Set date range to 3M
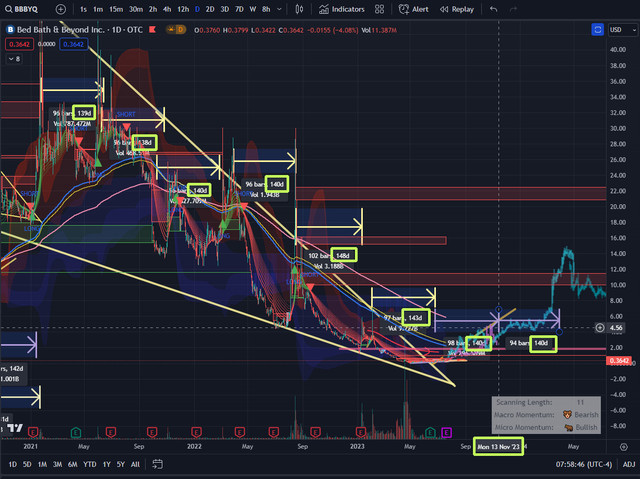This screenshot has height=479, width=640. pos(58,464)
